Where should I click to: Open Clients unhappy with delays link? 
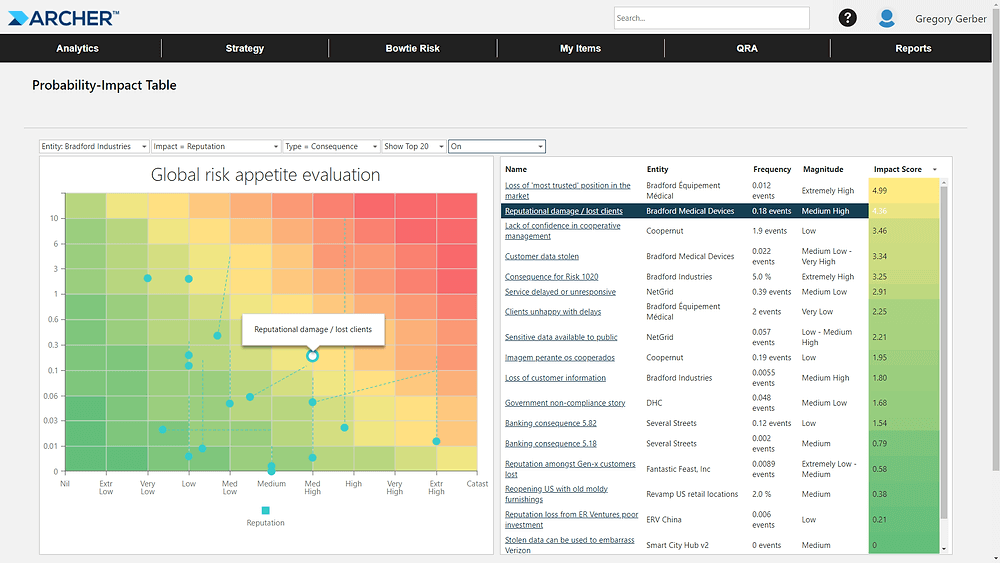point(552,312)
